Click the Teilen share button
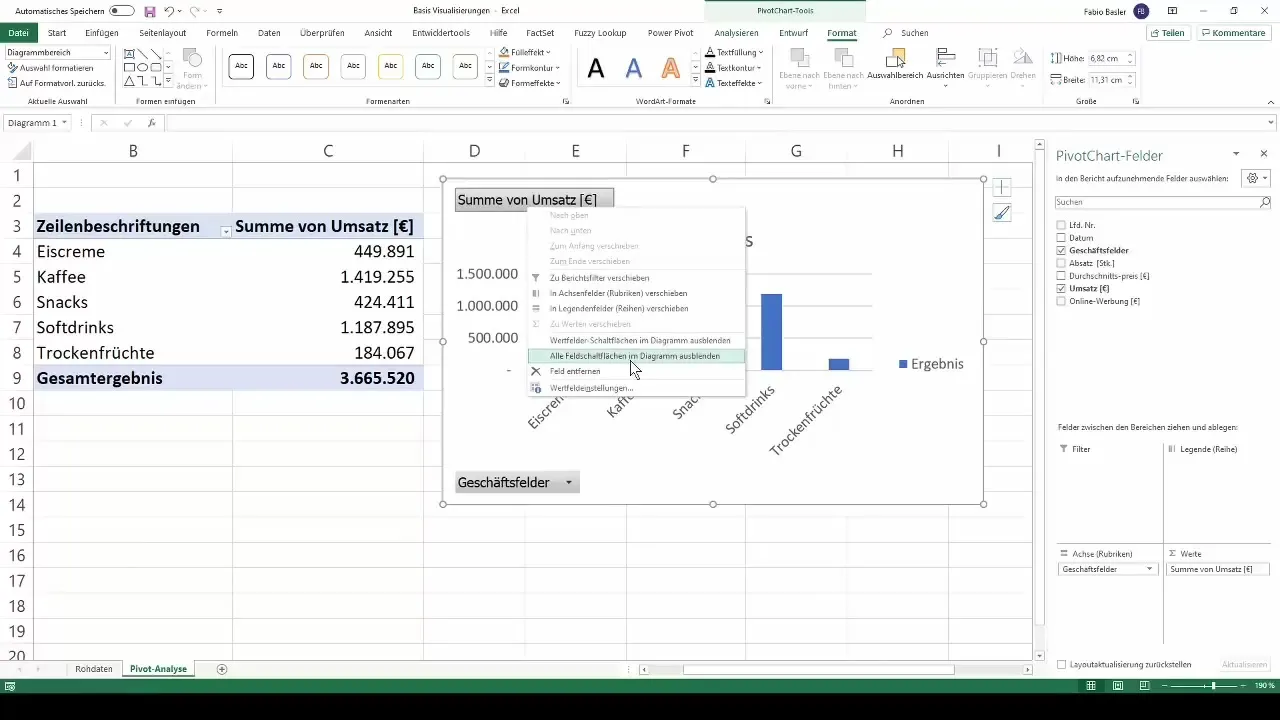The height and width of the screenshot is (720, 1280). [1167, 33]
